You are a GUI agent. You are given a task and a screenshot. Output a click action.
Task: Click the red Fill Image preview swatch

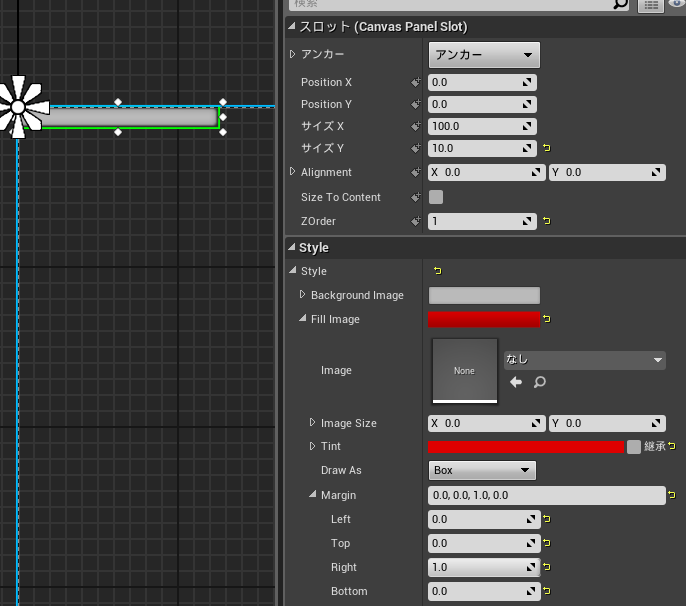coord(484,319)
